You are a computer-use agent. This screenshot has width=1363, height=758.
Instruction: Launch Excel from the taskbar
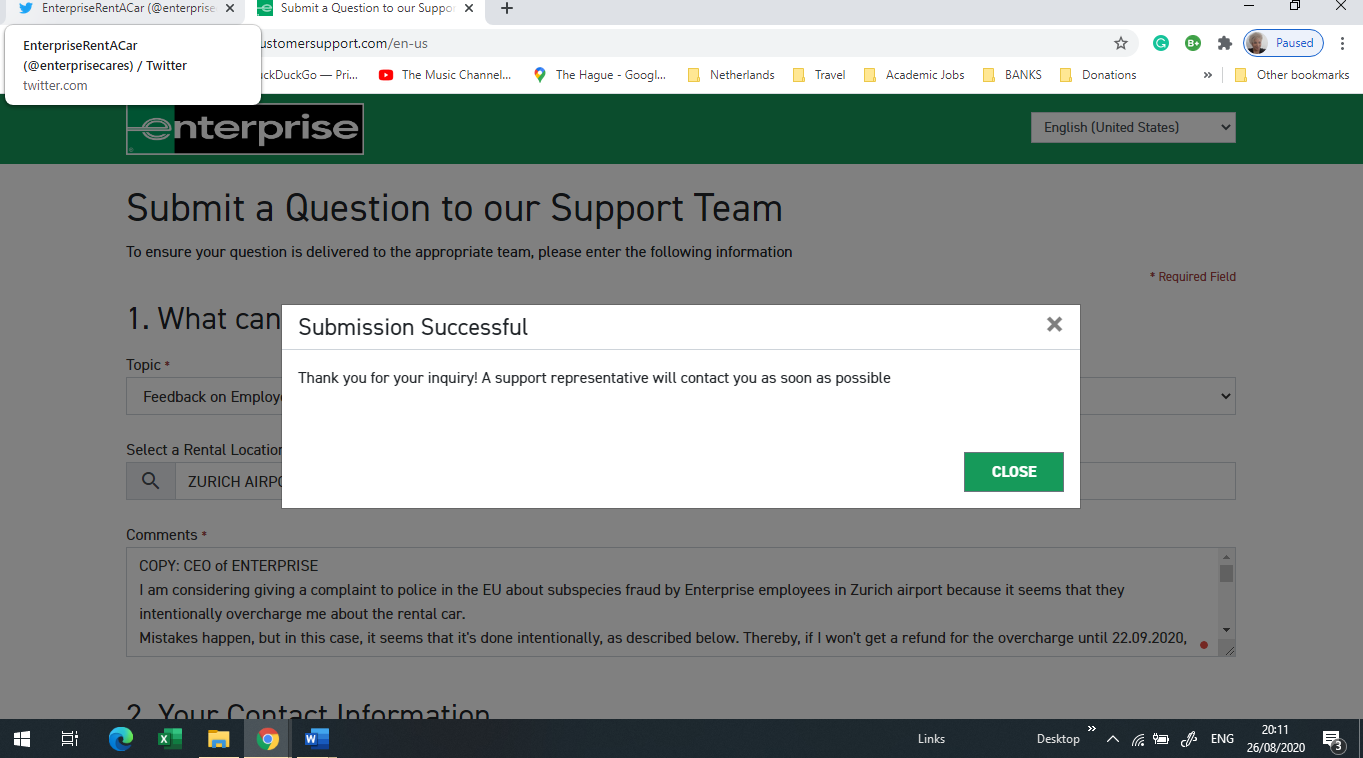[x=169, y=739]
